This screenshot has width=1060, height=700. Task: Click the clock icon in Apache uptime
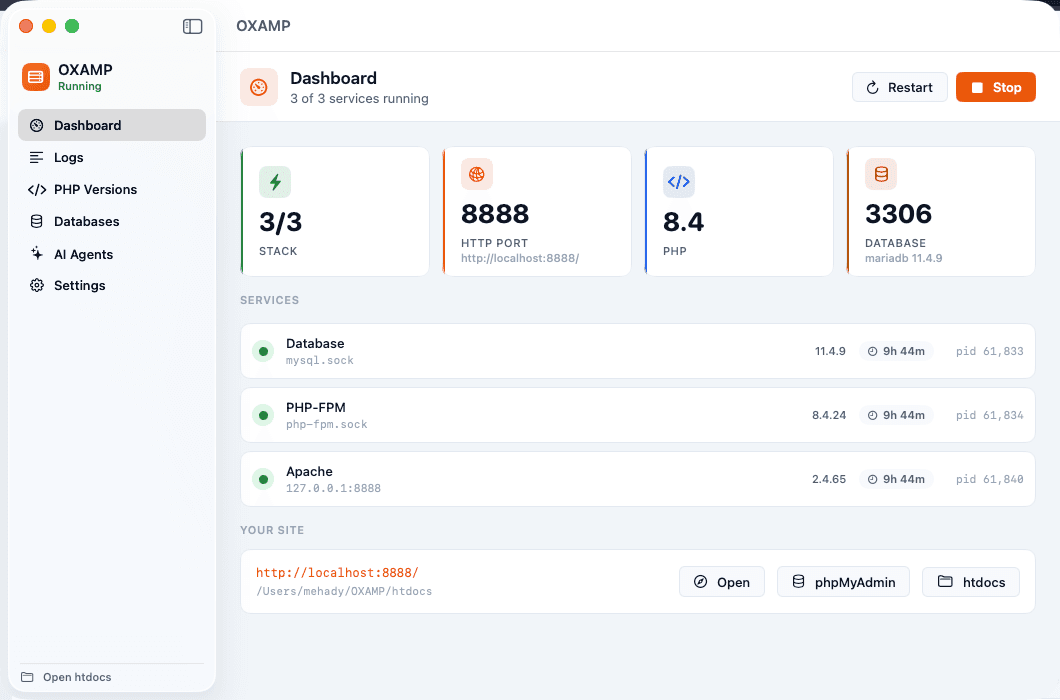click(873, 480)
